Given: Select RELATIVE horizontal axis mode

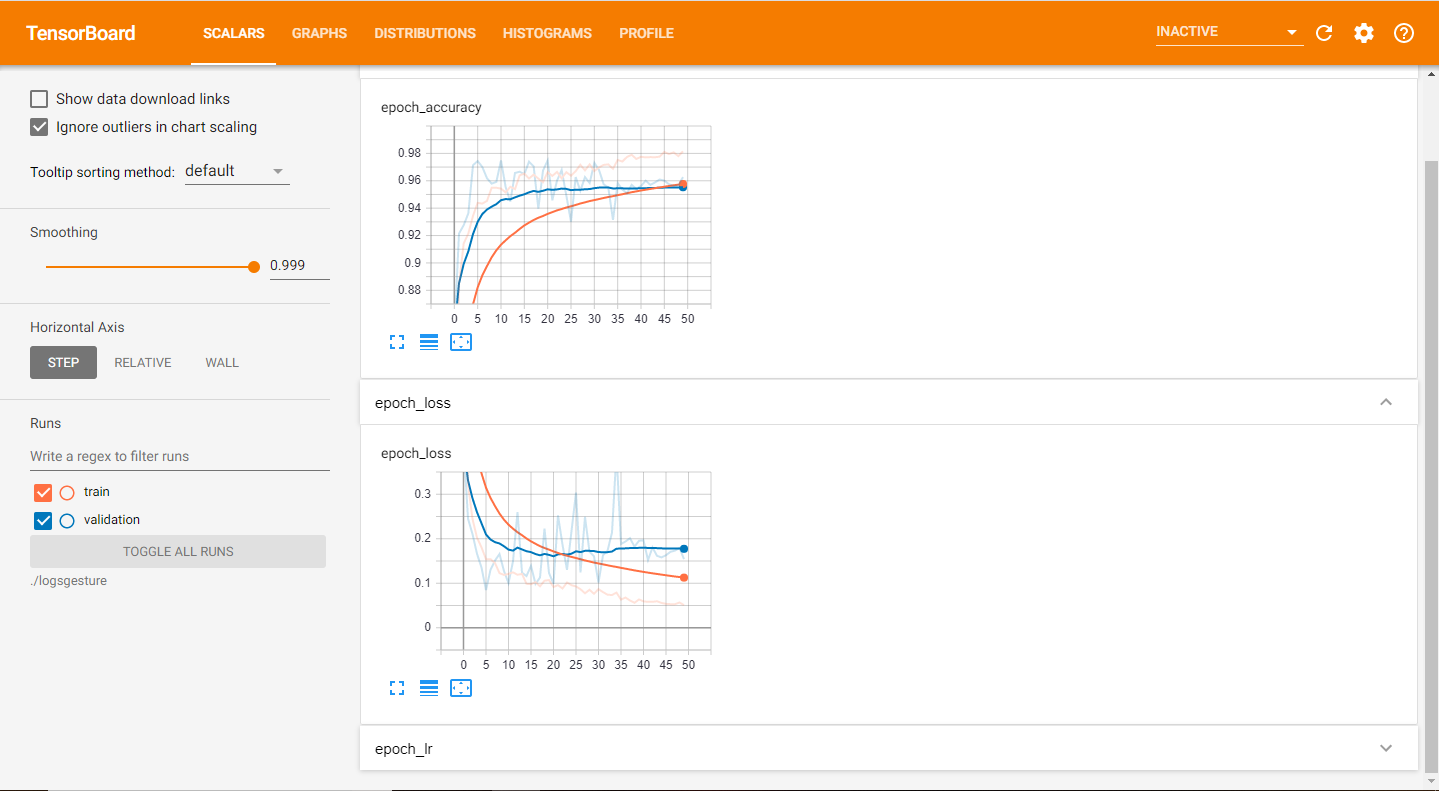Looking at the screenshot, I should (142, 362).
